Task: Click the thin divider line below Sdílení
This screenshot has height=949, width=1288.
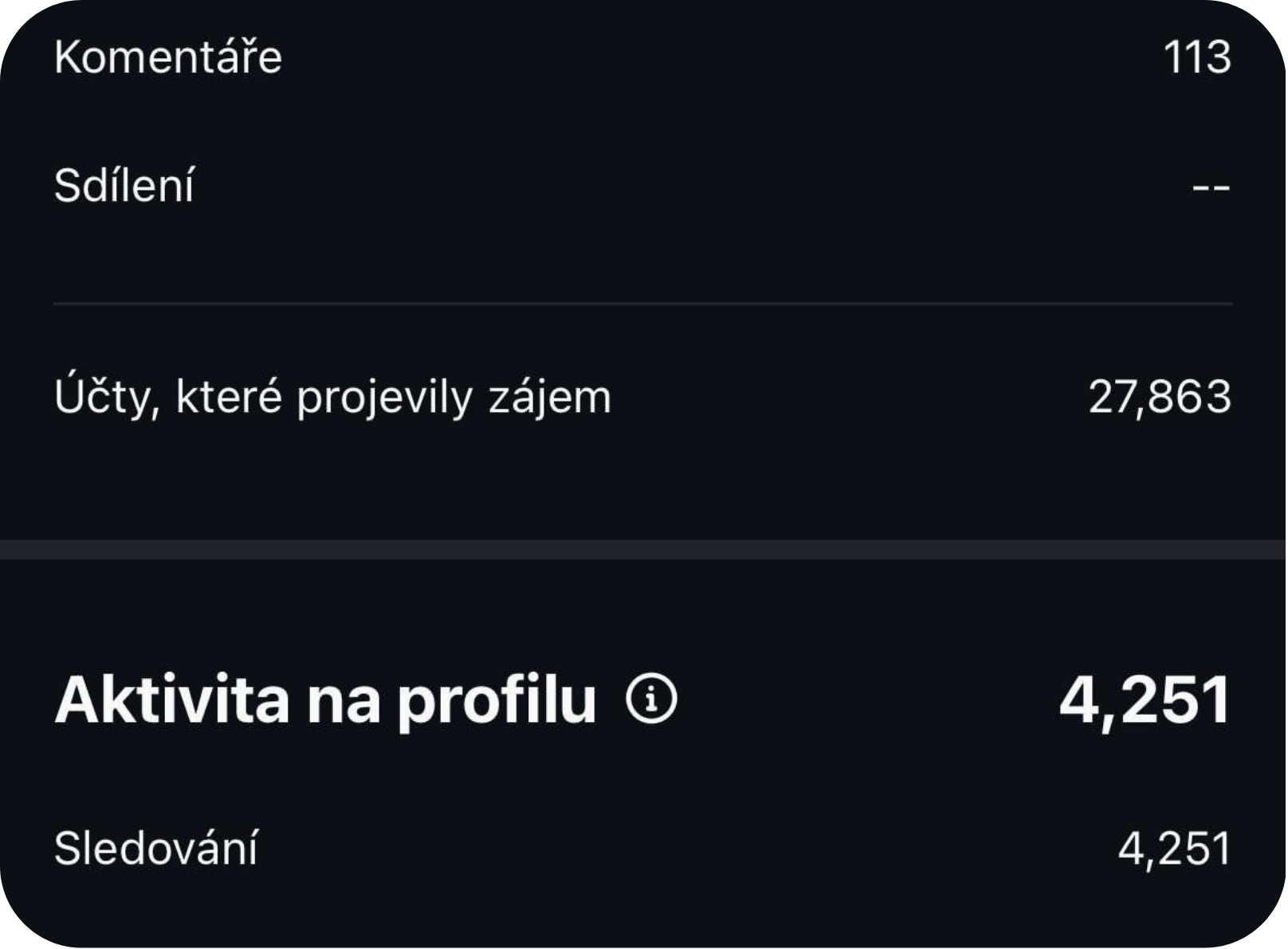Action: pyautogui.click(x=642, y=304)
